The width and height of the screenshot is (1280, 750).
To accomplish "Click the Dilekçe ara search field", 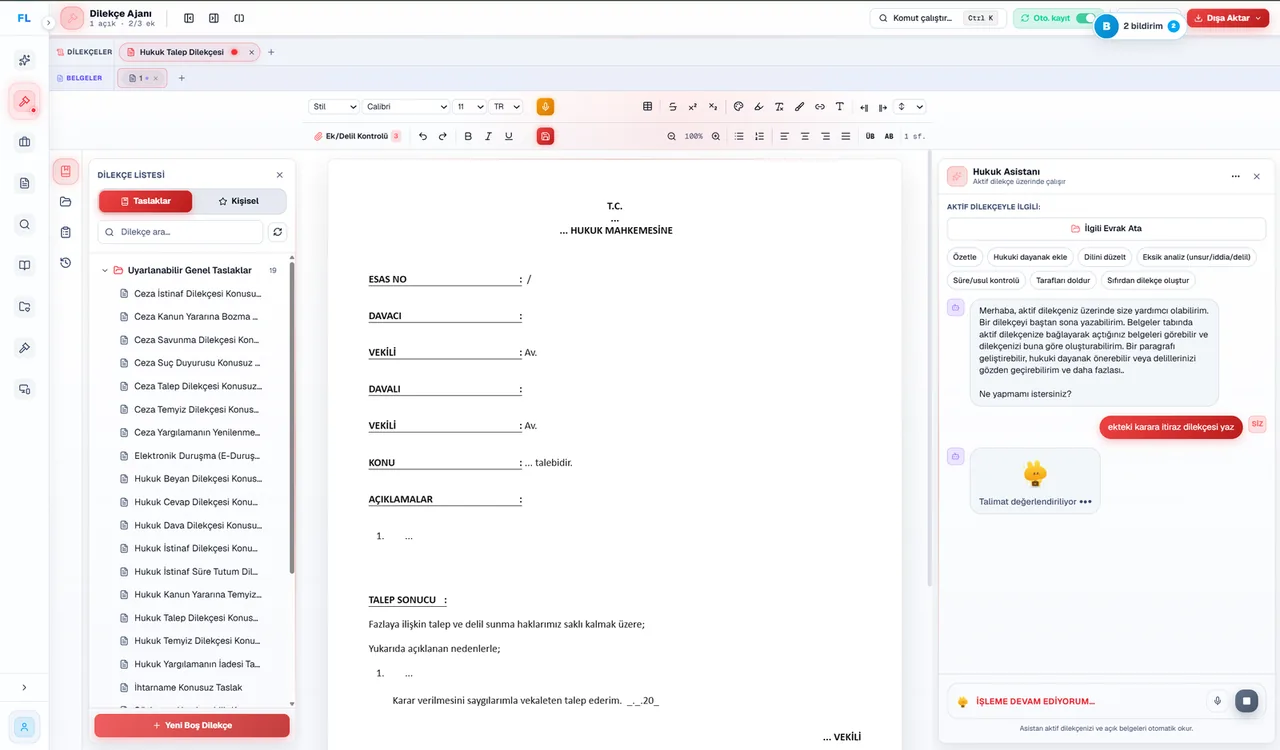I will (180, 232).
